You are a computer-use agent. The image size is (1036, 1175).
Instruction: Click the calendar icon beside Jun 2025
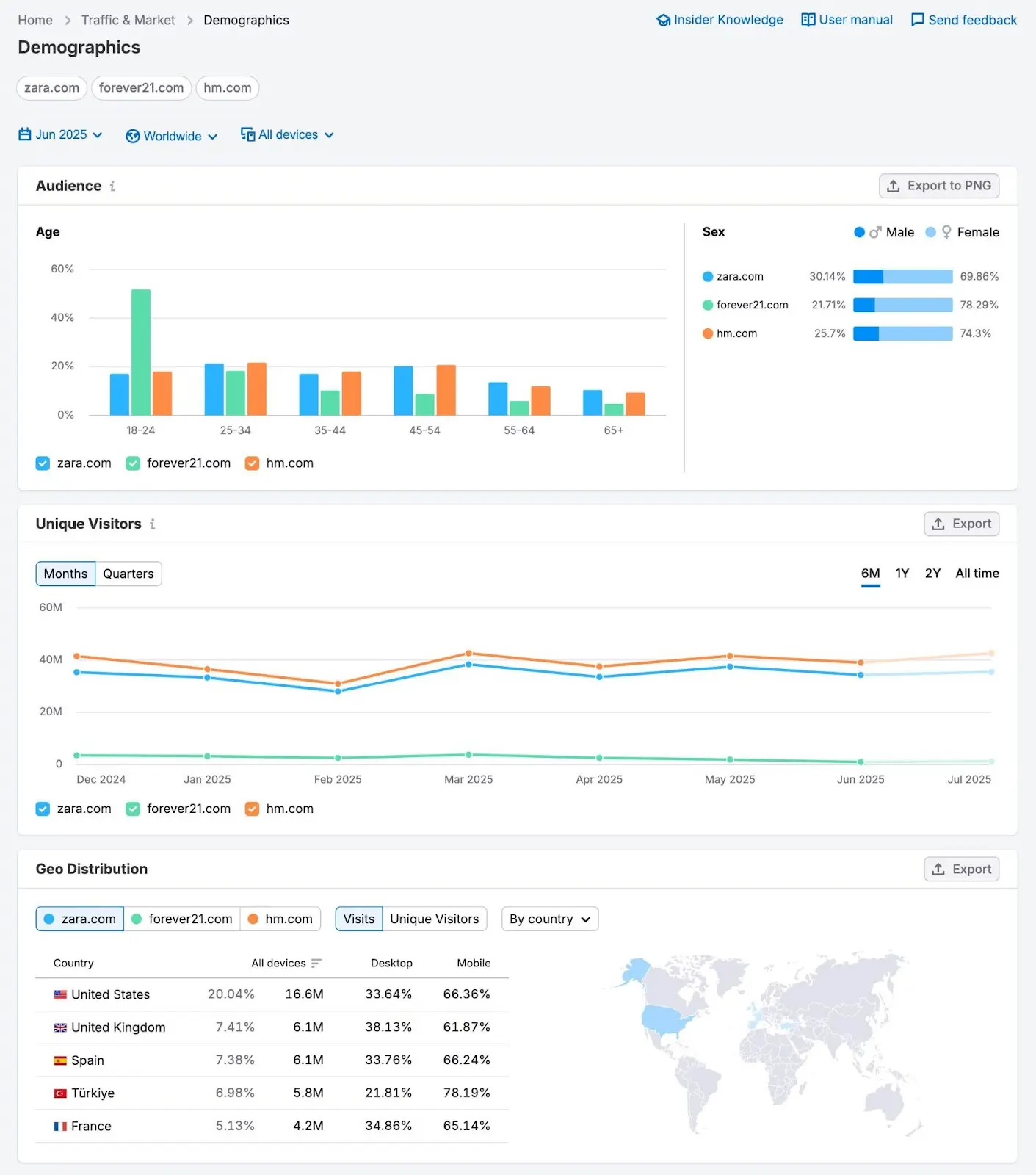pyautogui.click(x=25, y=135)
